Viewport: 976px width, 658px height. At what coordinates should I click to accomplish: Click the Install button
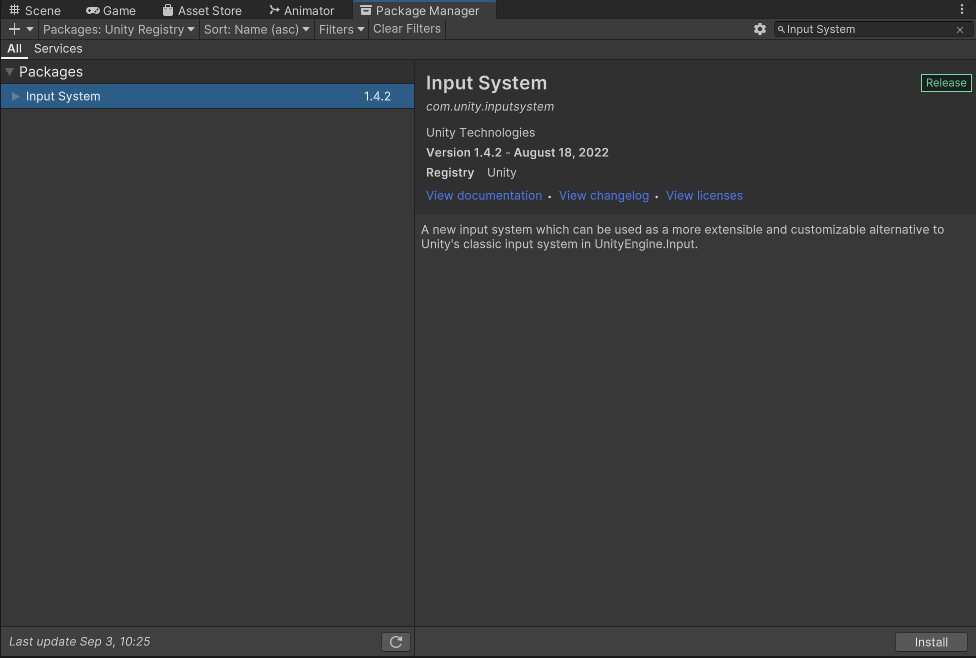(931, 642)
